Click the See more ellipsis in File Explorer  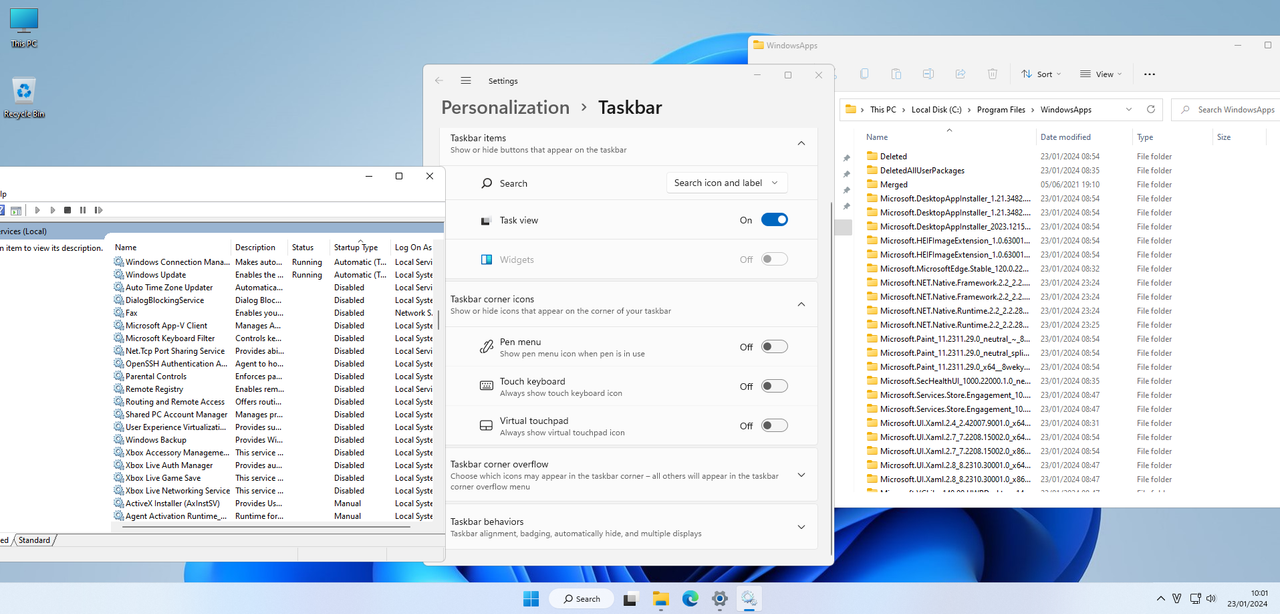pyautogui.click(x=1149, y=74)
